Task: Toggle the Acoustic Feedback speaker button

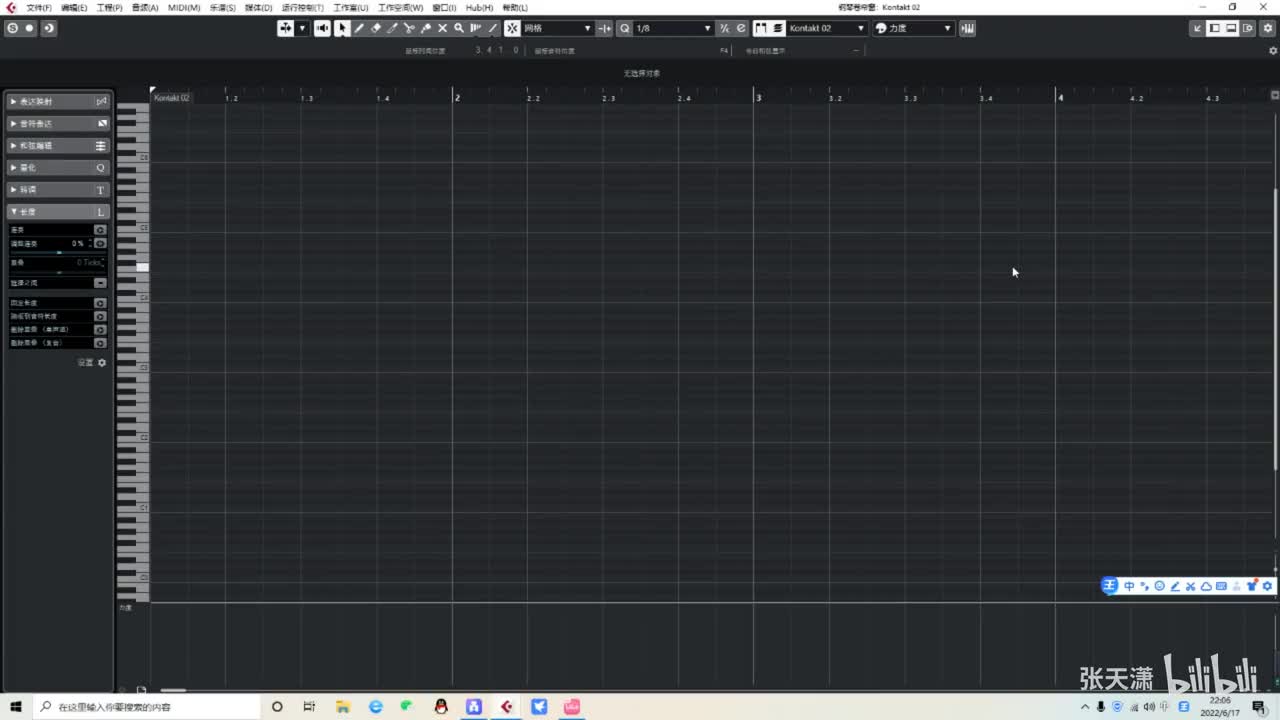Action: 323,28
